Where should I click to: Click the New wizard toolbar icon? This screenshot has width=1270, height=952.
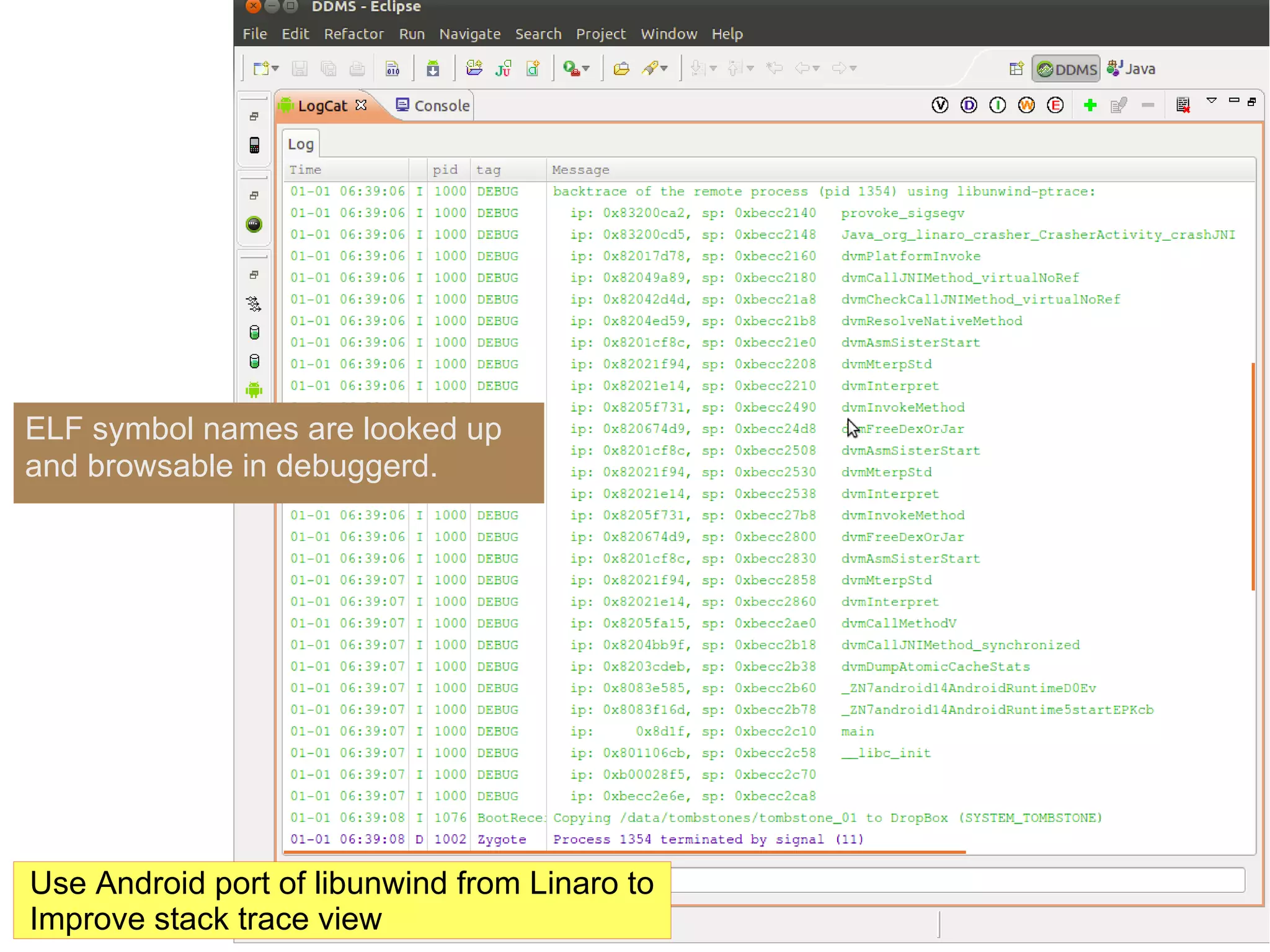[261, 68]
